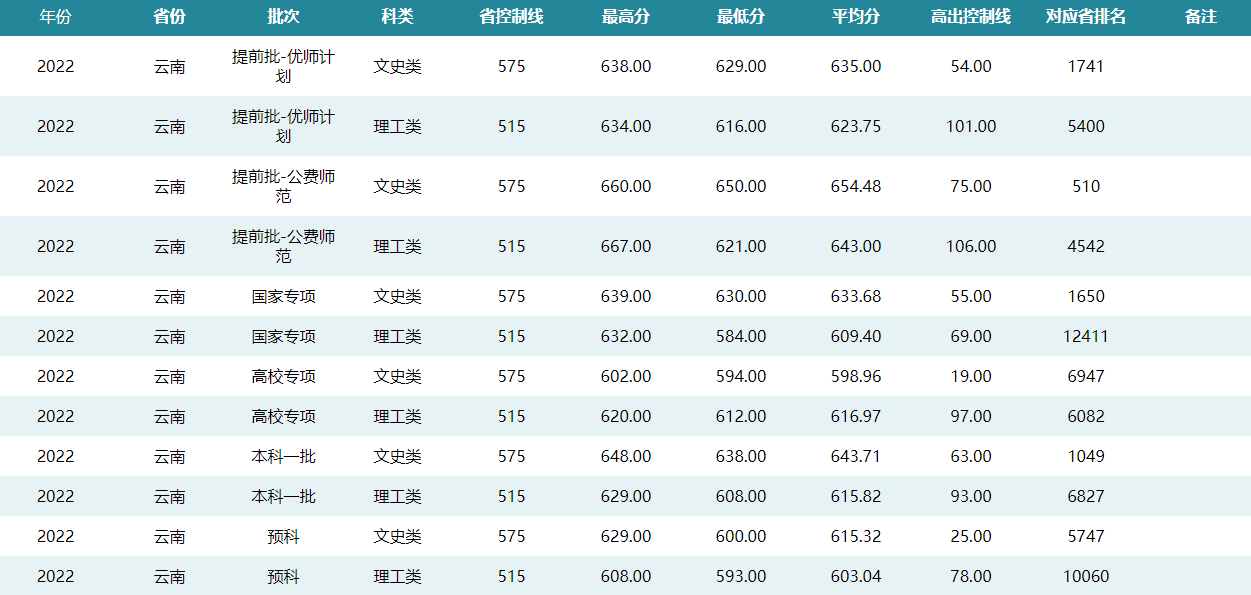The width and height of the screenshot is (1251, 595).
Task: Select the highest score cell 667.00
Action: click(626, 246)
